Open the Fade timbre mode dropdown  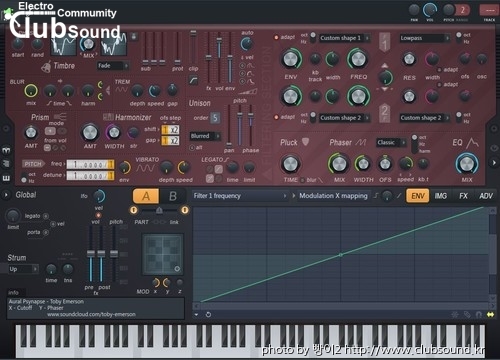coord(113,66)
